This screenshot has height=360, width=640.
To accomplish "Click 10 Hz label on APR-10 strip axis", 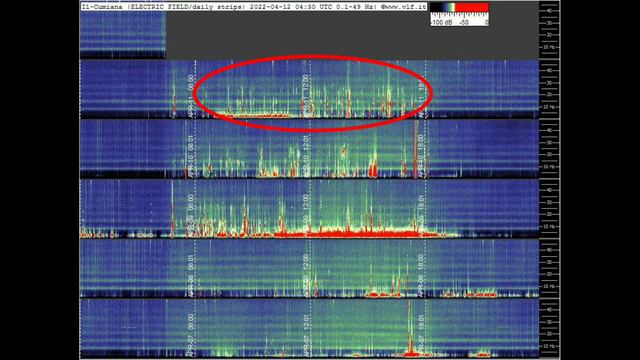I will 549,167.
